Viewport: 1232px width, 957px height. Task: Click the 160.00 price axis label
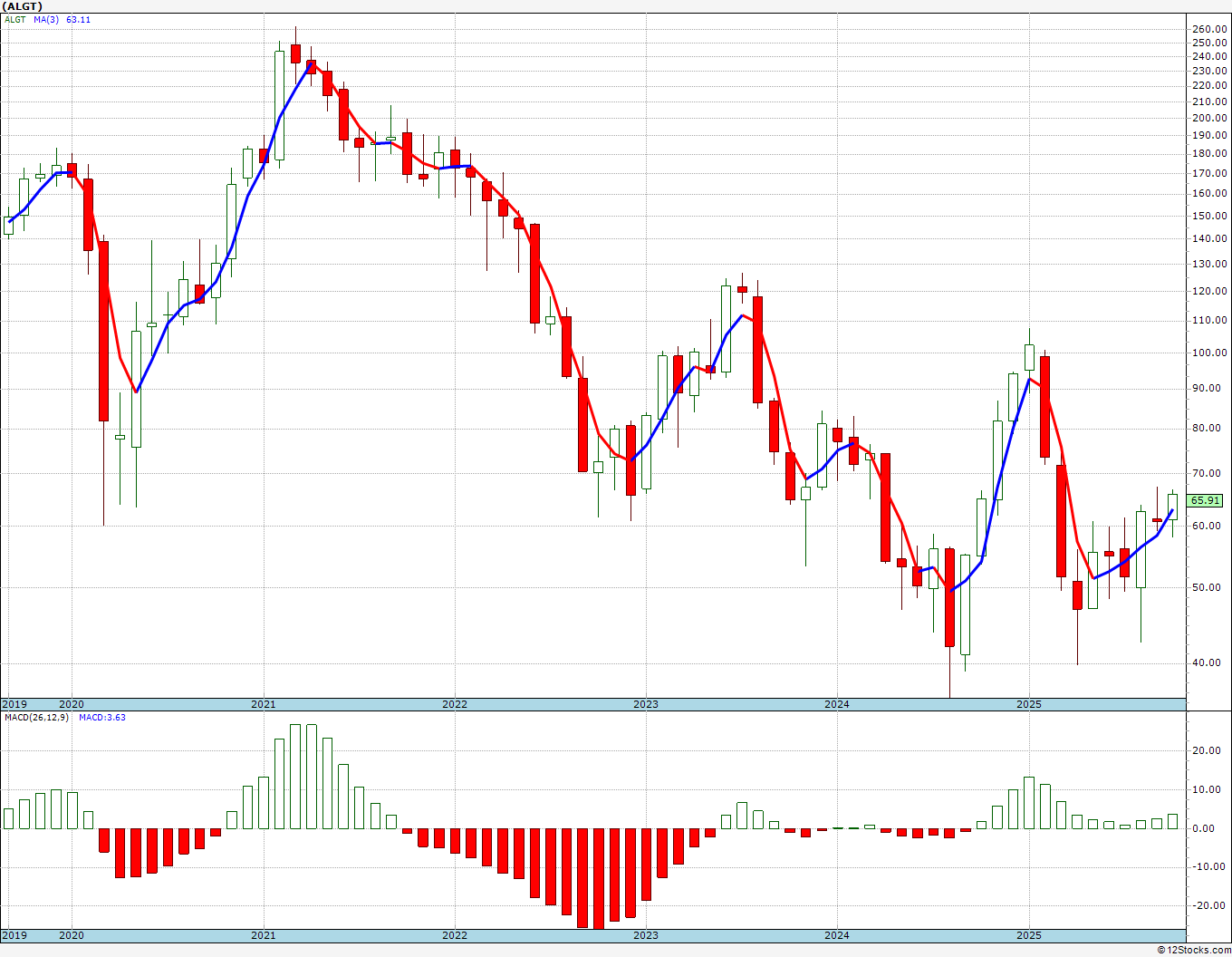(1209, 193)
